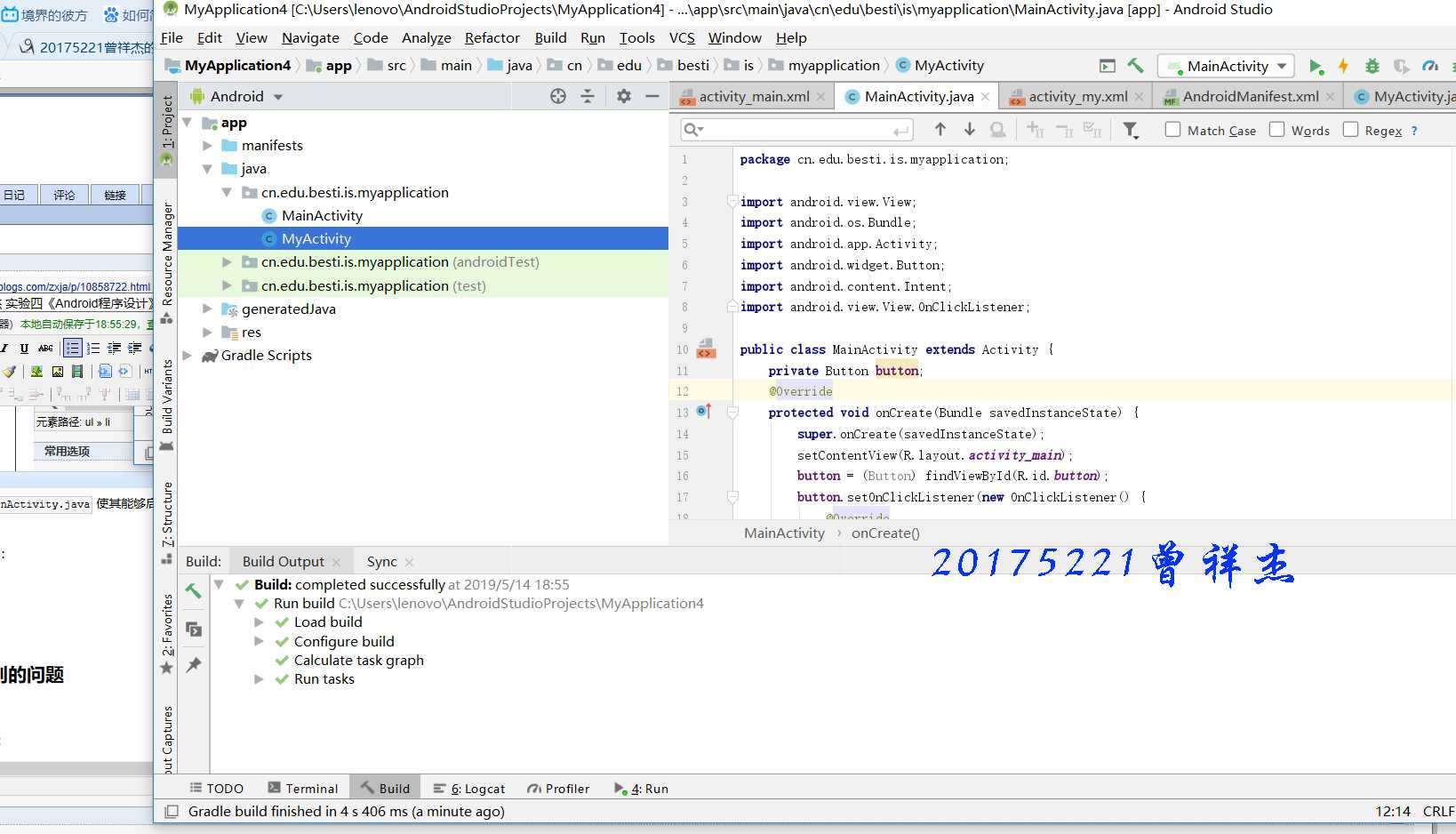Viewport: 1456px width, 834px height.
Task: Expand the androidTest package node
Action: pyautogui.click(x=227, y=262)
